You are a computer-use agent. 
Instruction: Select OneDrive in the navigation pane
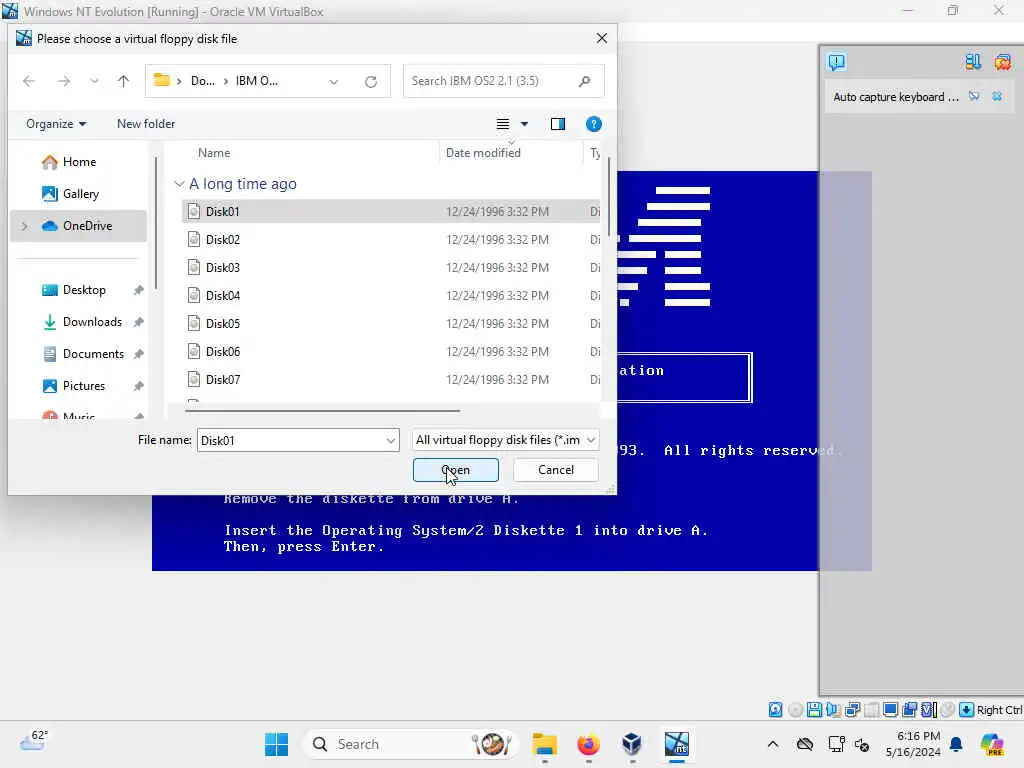pyautogui.click(x=78, y=226)
